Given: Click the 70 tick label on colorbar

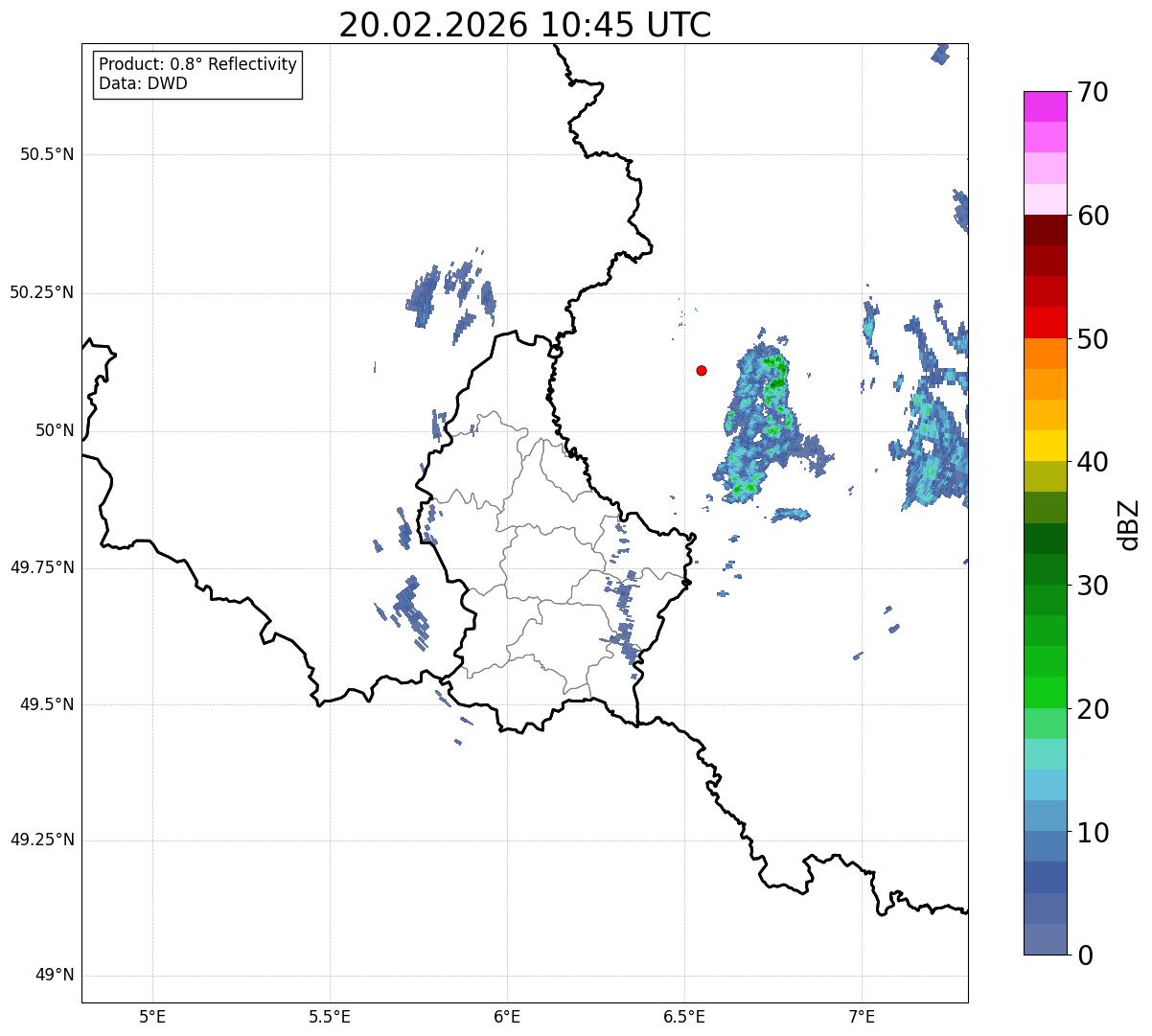Looking at the screenshot, I should 1094,92.
